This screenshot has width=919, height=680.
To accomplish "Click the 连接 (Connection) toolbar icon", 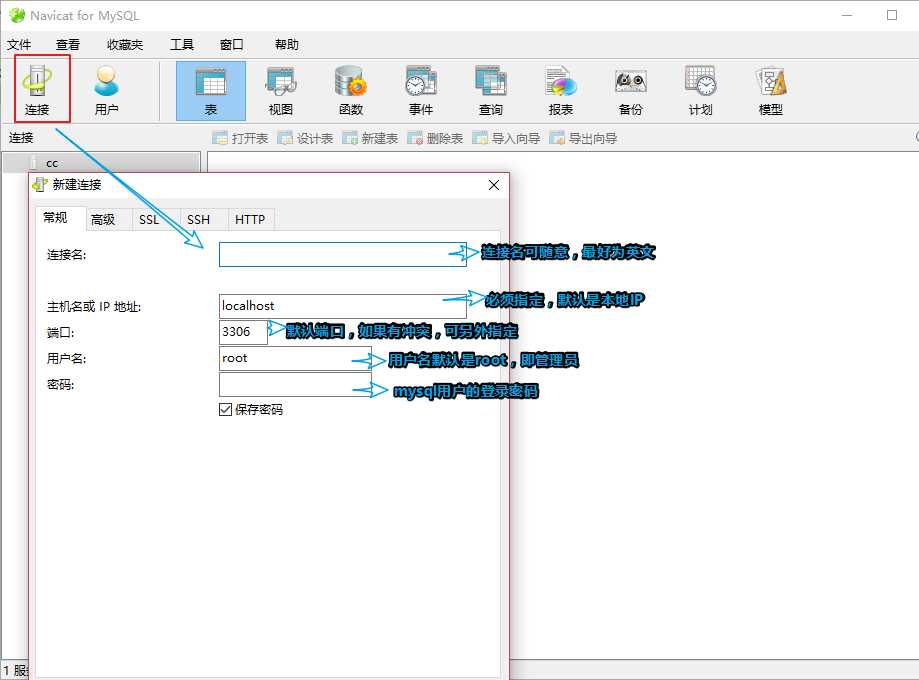I will coord(38,90).
